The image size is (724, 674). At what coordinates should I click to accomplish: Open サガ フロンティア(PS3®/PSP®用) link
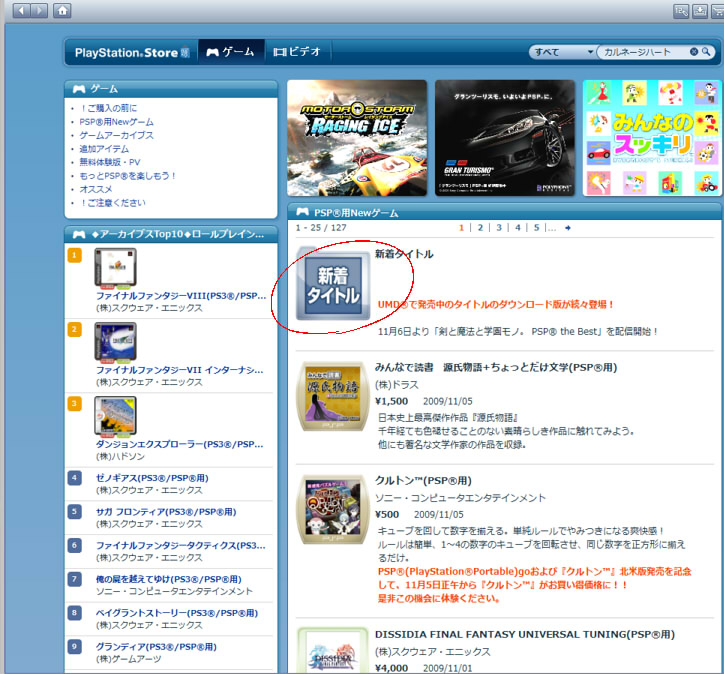point(166,512)
